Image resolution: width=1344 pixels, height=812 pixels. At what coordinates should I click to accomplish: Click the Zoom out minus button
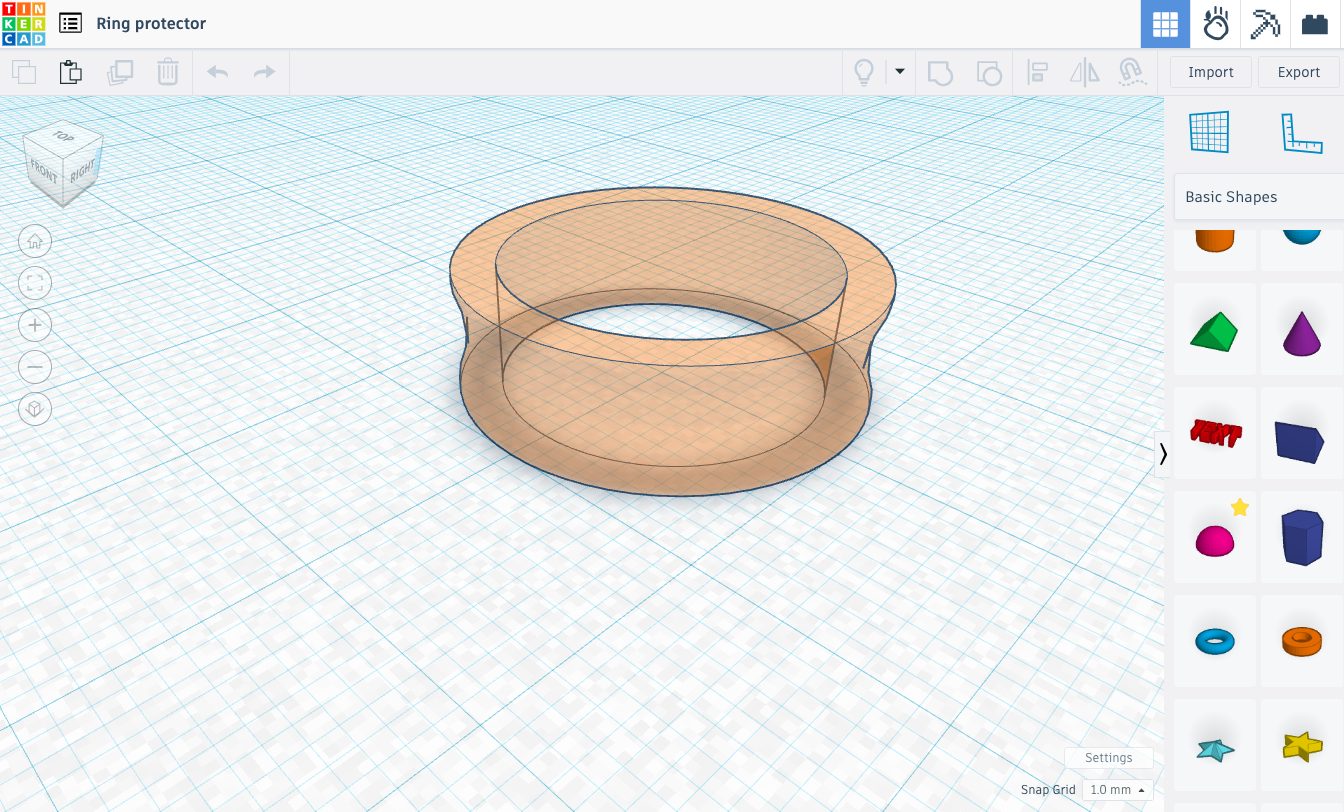point(35,367)
